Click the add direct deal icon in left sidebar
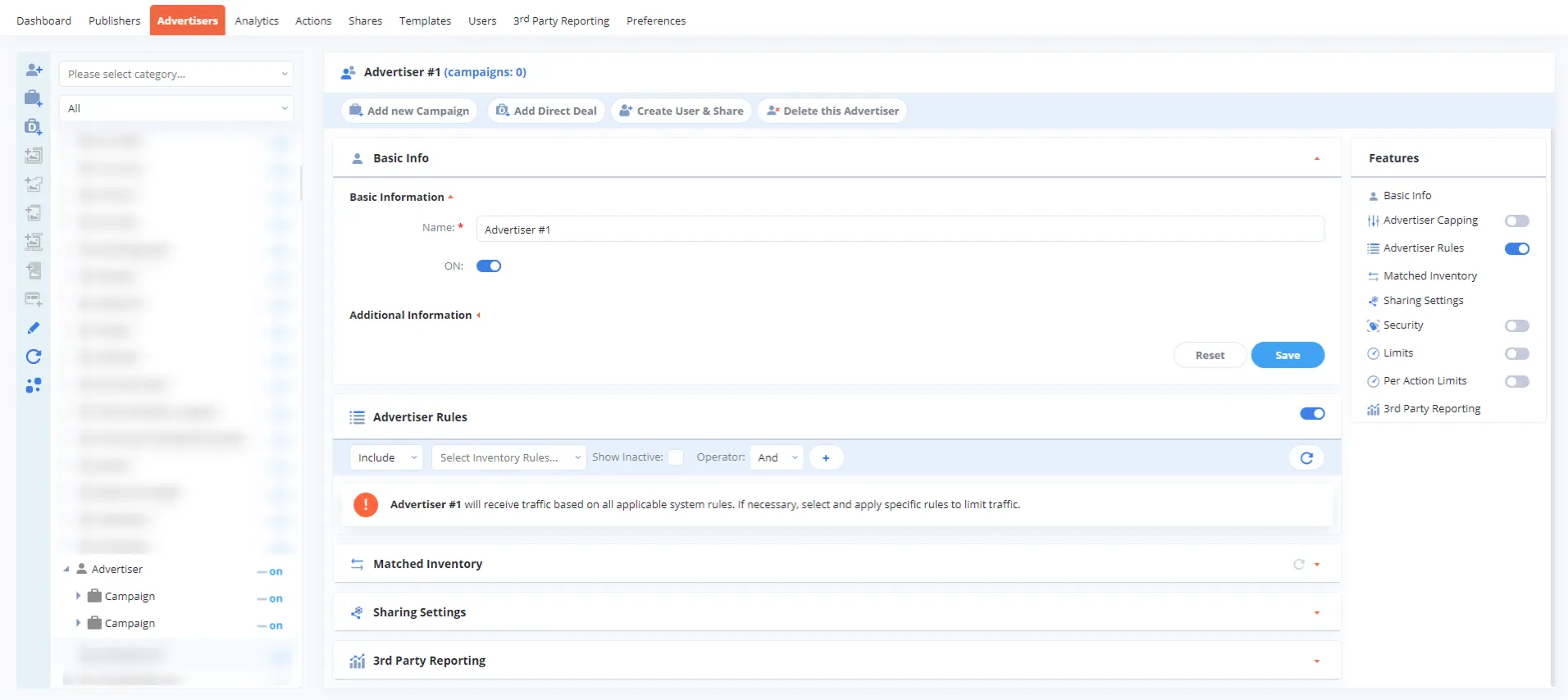The image size is (1568, 700). click(34, 127)
